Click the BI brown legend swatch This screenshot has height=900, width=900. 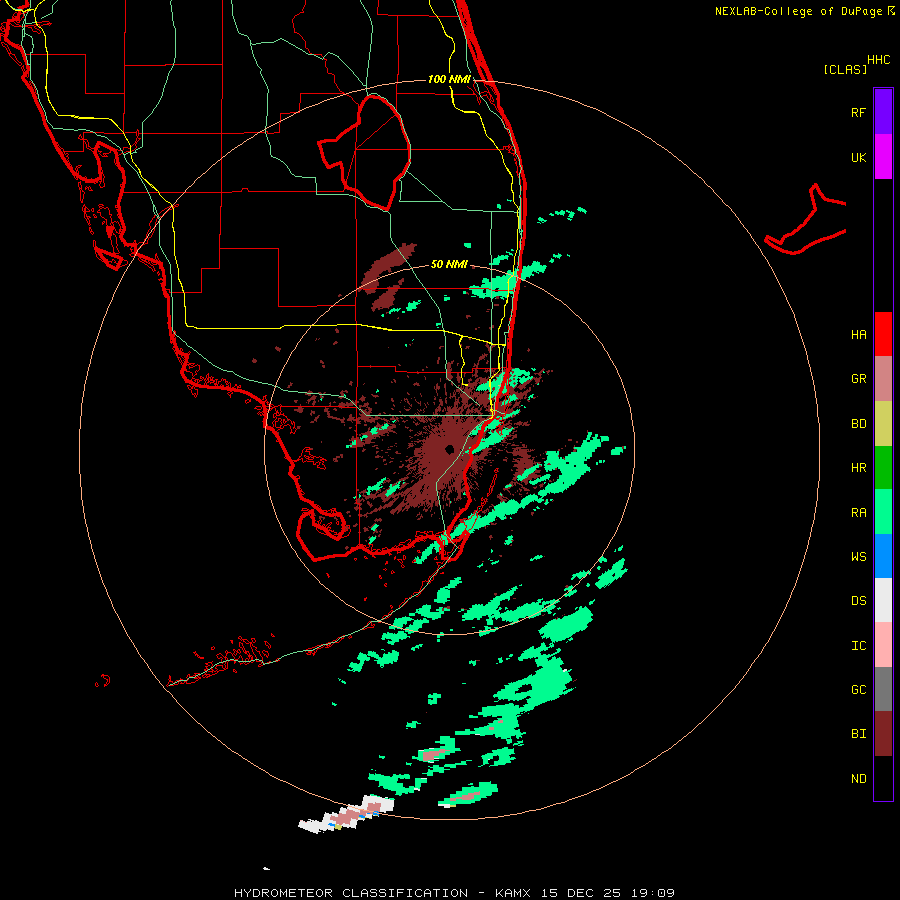point(883,734)
